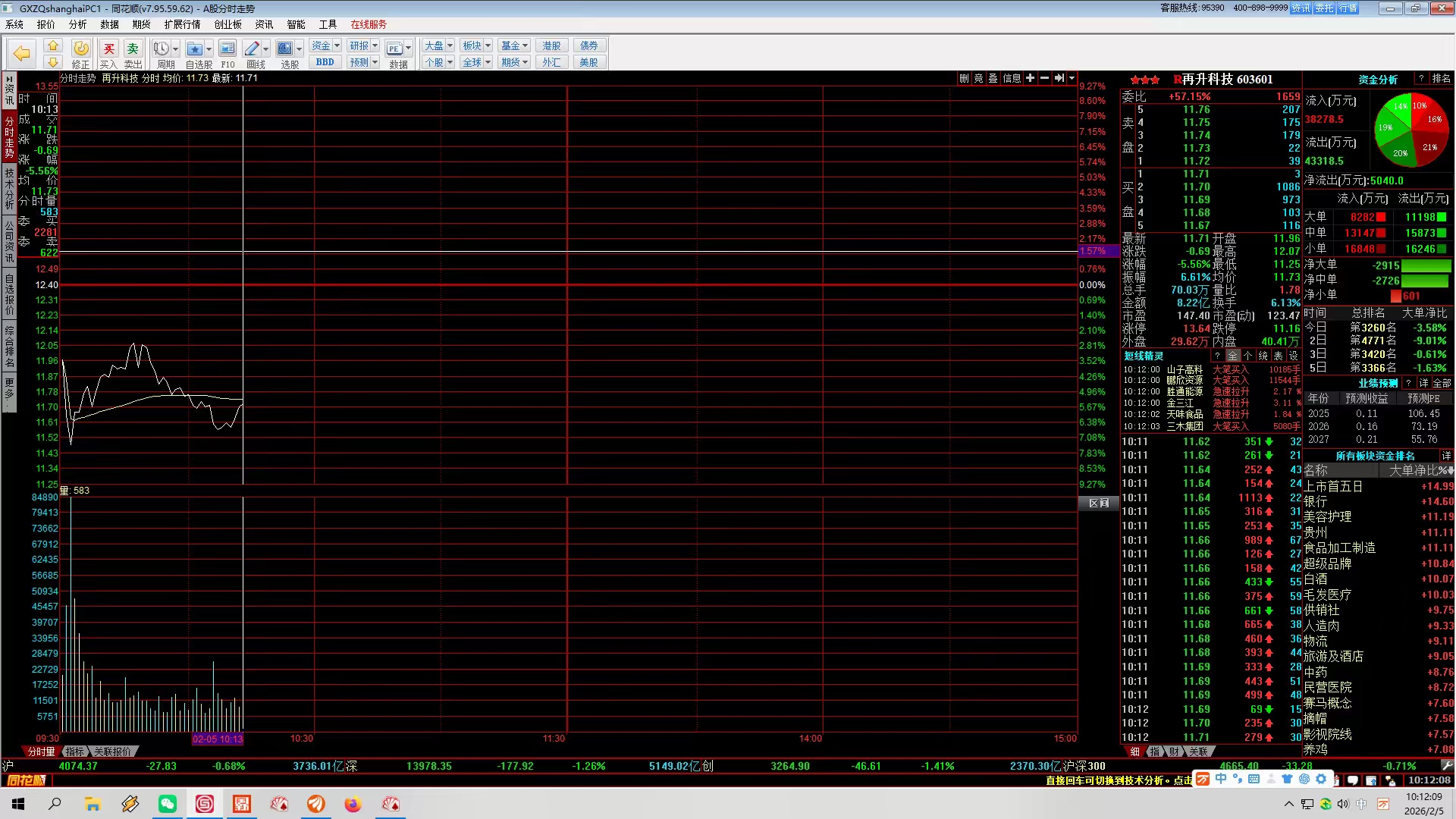Toggle the 叠 overlay button on chart
Viewport: 1456px width, 819px height.
coord(993,78)
